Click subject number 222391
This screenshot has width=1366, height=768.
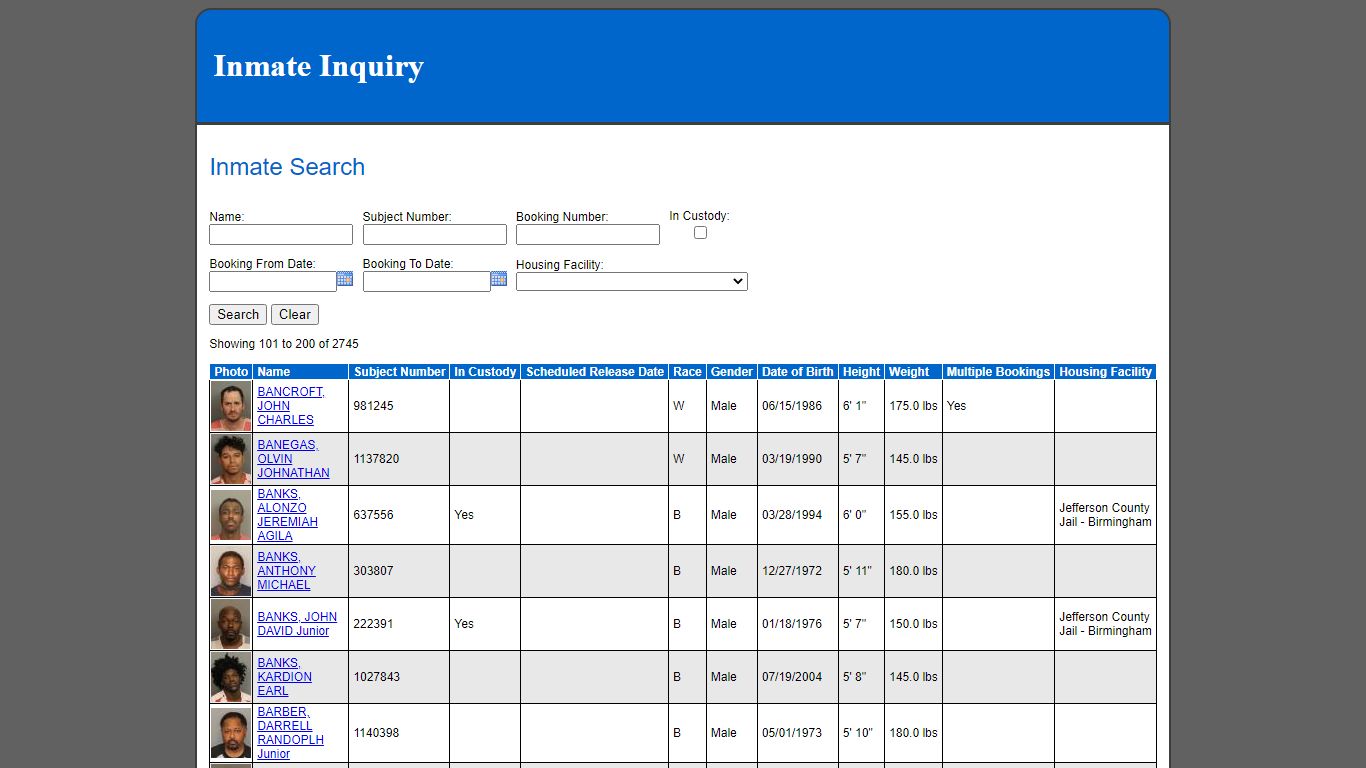click(373, 624)
